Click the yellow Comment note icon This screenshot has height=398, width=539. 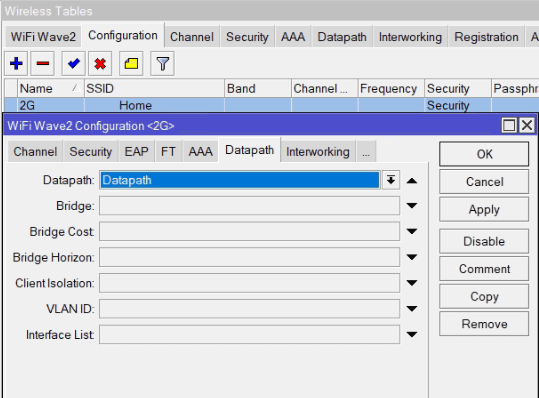pyautogui.click(x=131, y=64)
